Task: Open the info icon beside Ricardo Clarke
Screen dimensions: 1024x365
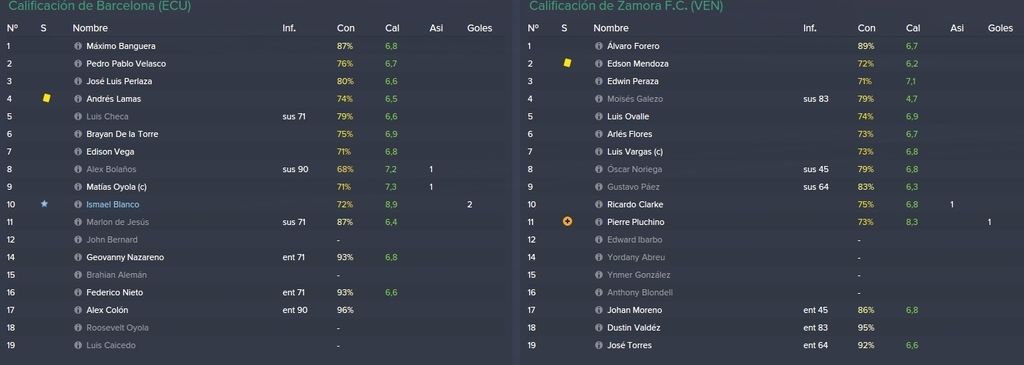Action: [599, 204]
